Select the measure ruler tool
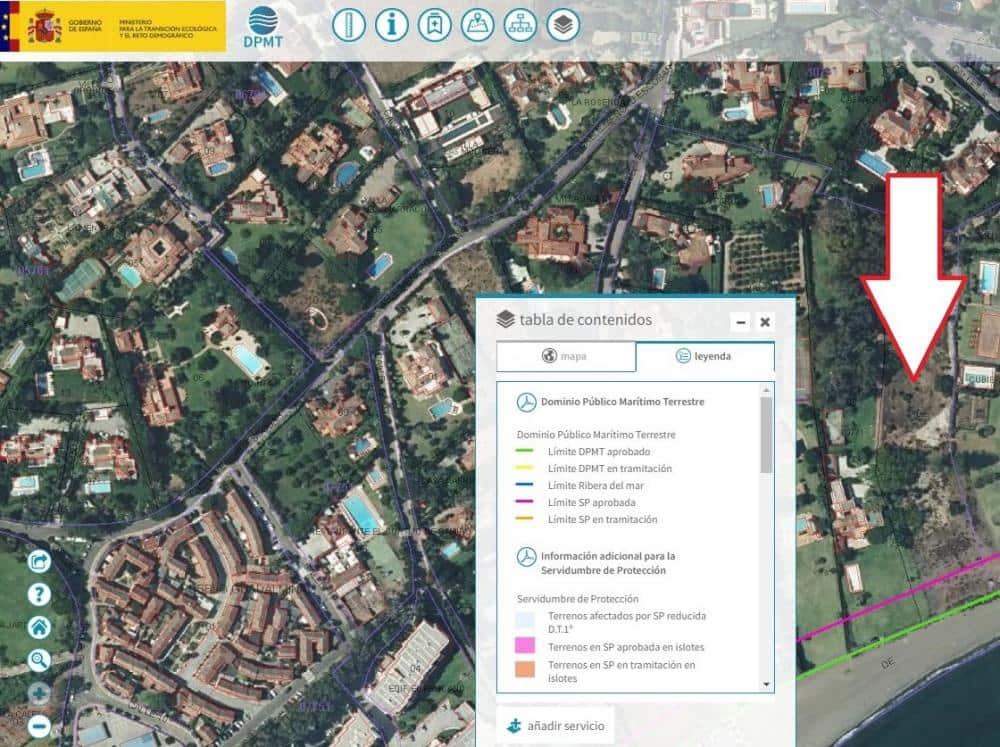 [349, 24]
